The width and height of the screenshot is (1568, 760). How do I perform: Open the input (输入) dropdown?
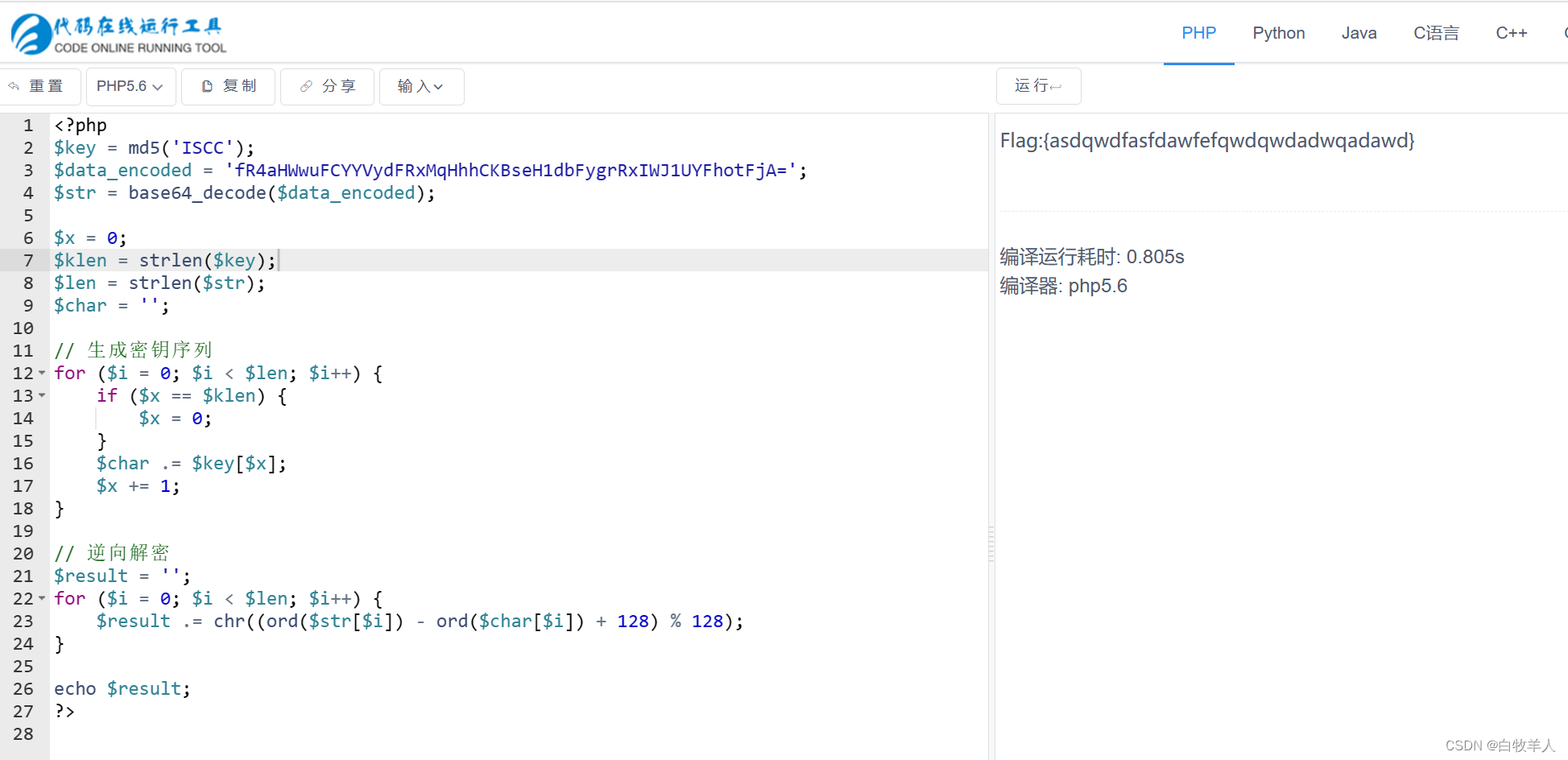click(x=421, y=86)
